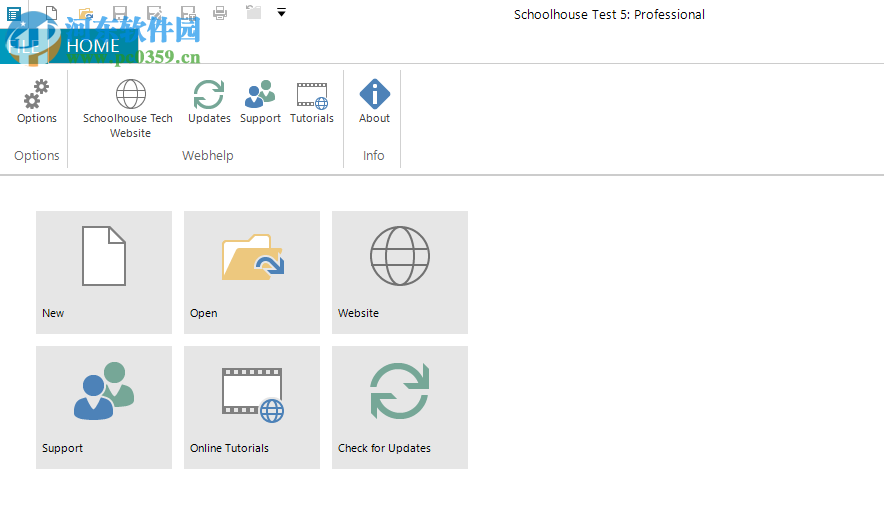Click the New document tile
Image resolution: width=884 pixels, height=525 pixels.
[x=104, y=272]
